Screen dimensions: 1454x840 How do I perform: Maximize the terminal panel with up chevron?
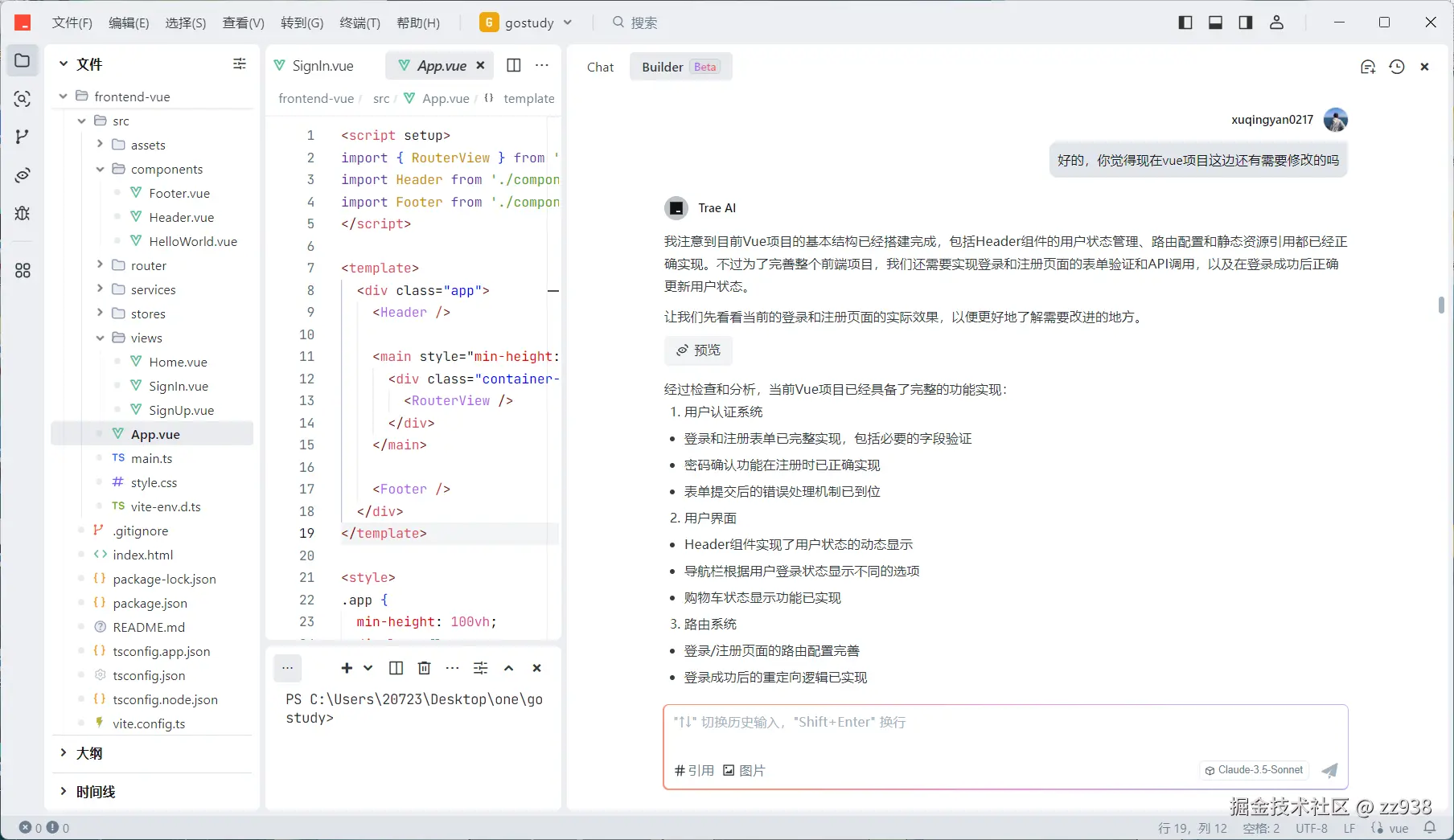coord(509,668)
